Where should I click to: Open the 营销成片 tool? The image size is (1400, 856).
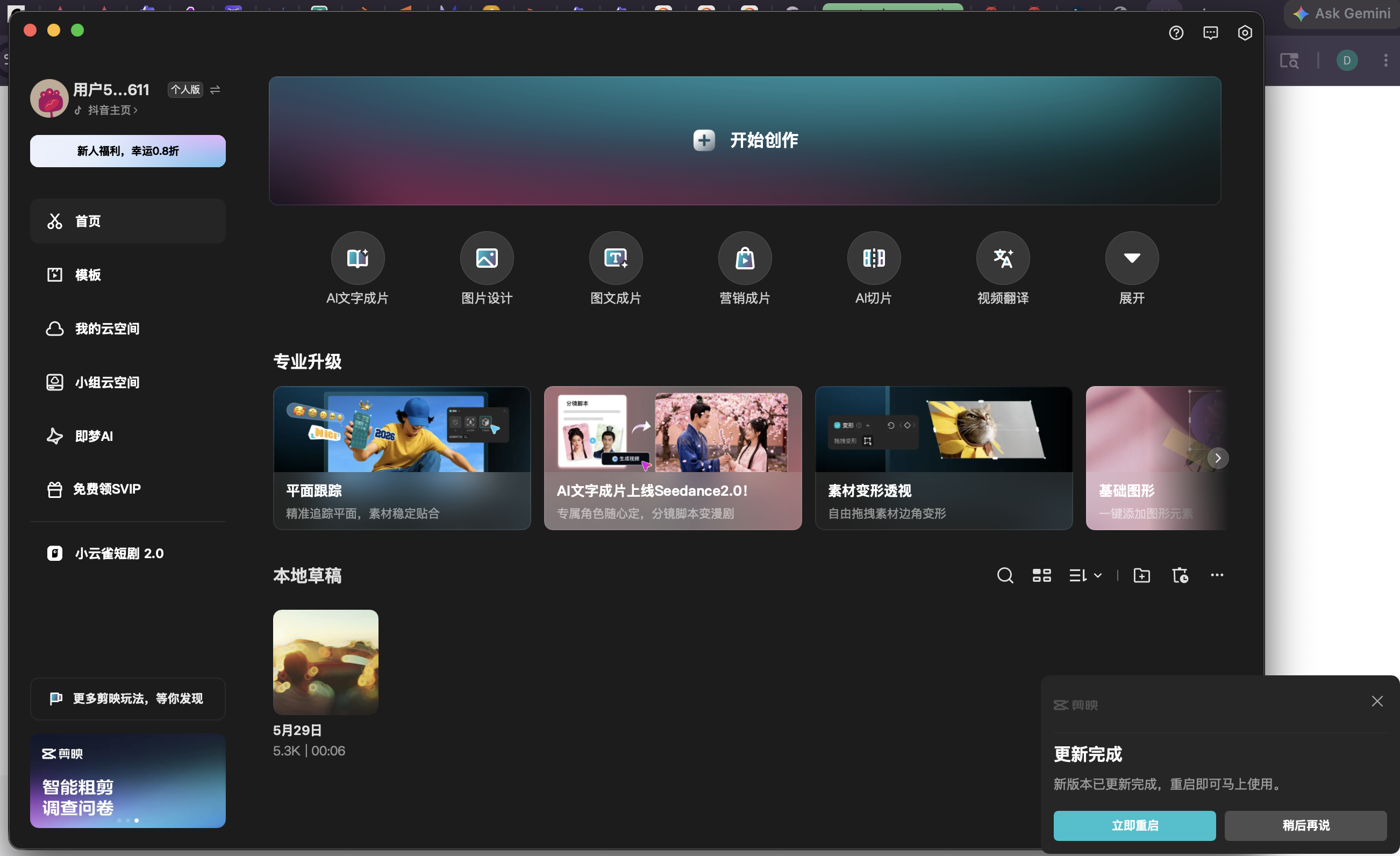pos(744,268)
